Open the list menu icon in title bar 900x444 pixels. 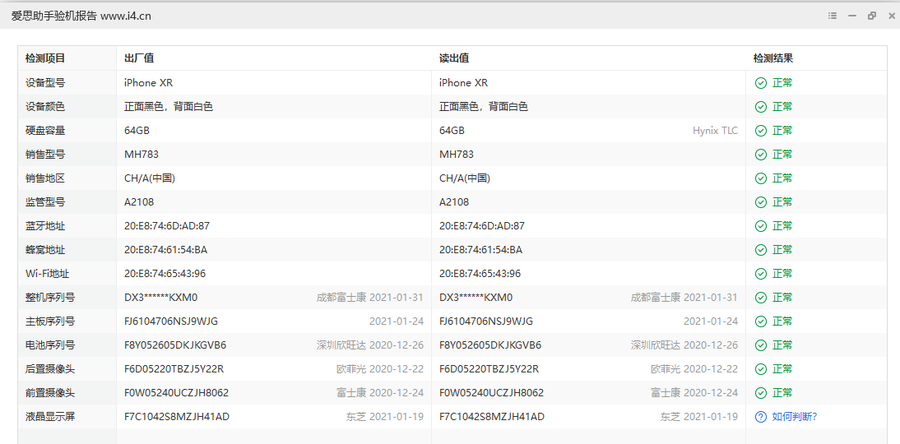tap(832, 16)
